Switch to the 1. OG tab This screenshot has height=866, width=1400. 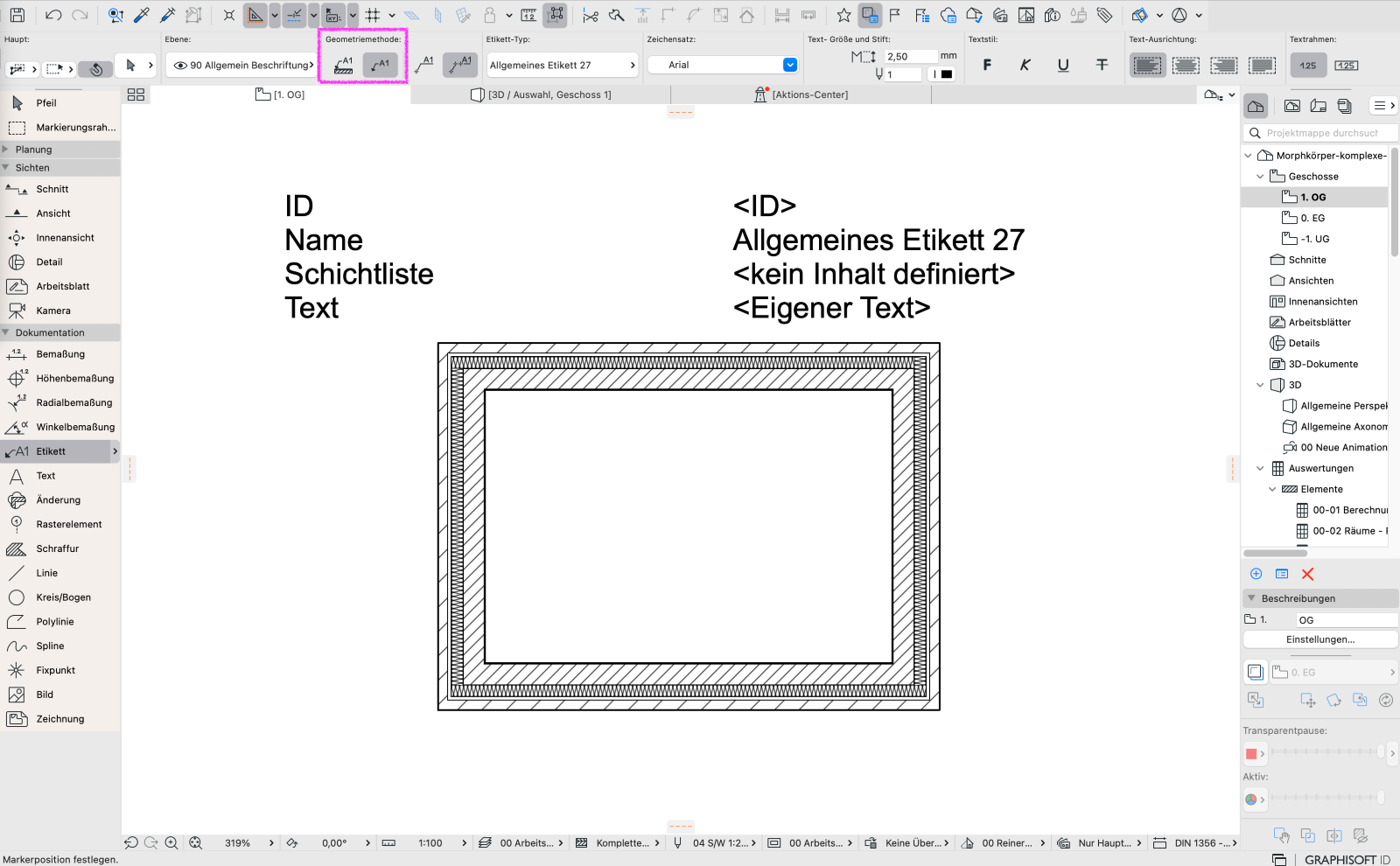click(280, 94)
